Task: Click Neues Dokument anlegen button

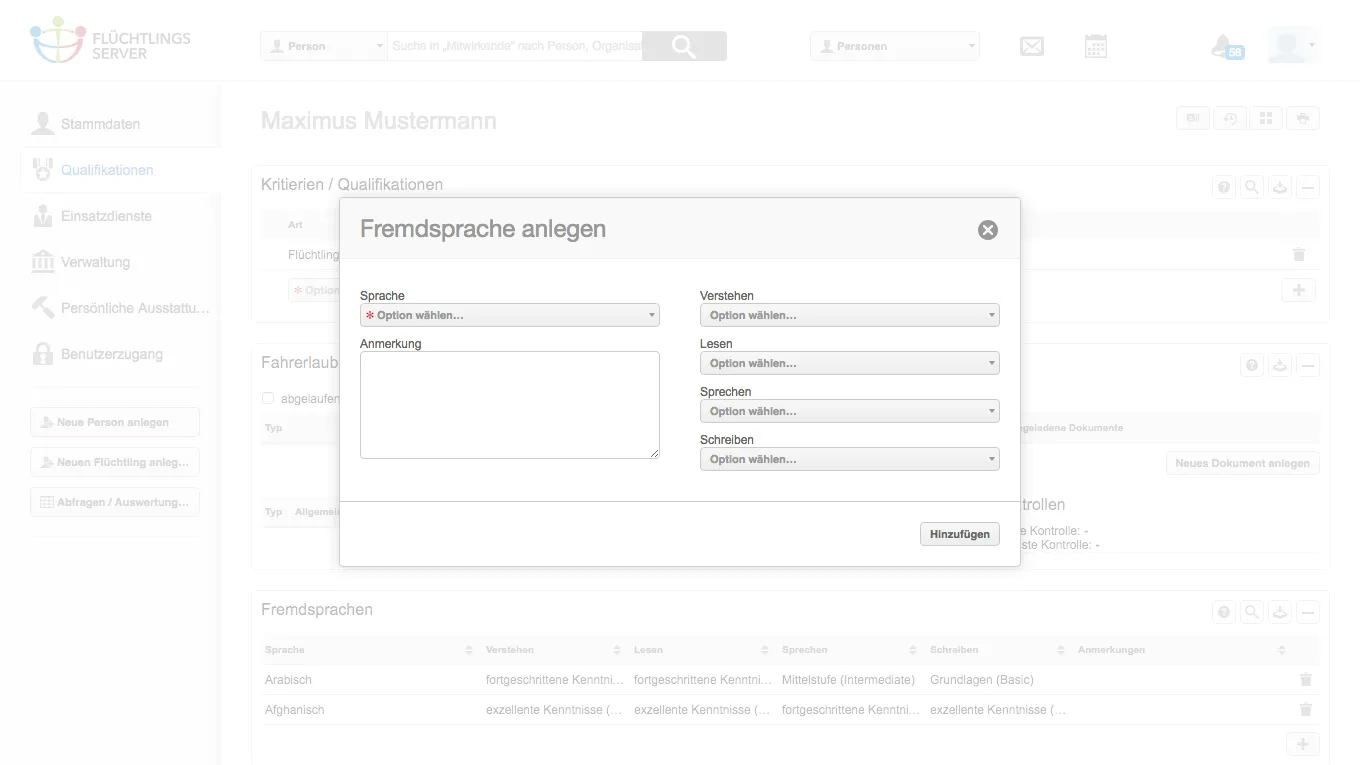Action: coord(1242,463)
